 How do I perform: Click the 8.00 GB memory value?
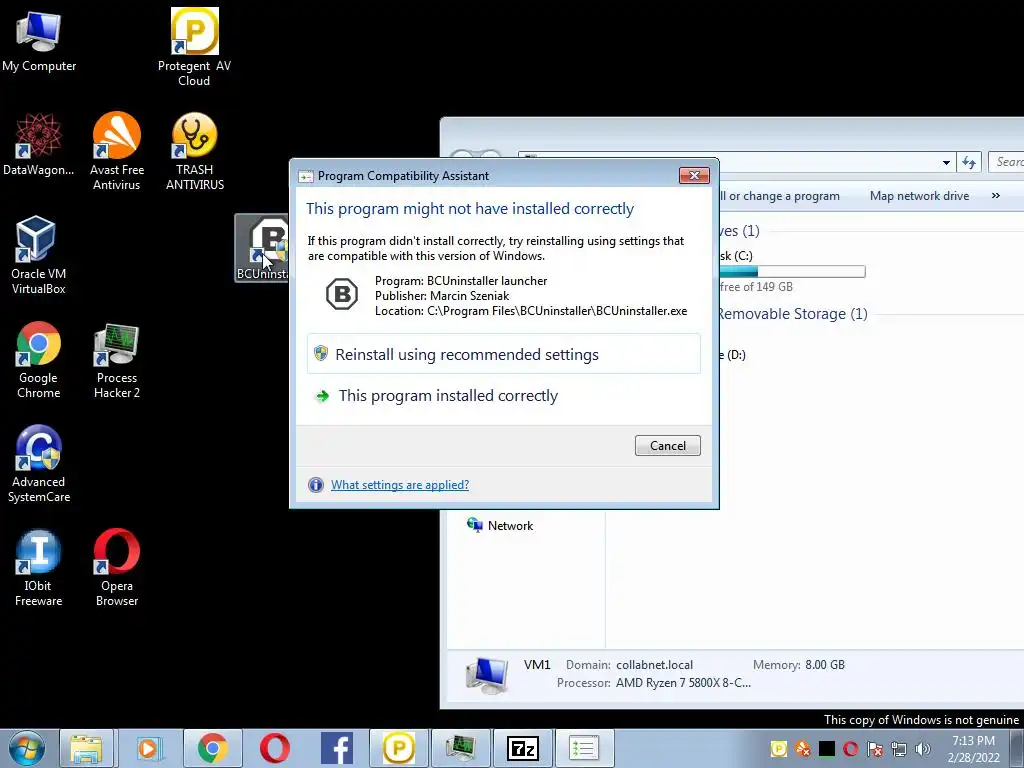tap(825, 665)
